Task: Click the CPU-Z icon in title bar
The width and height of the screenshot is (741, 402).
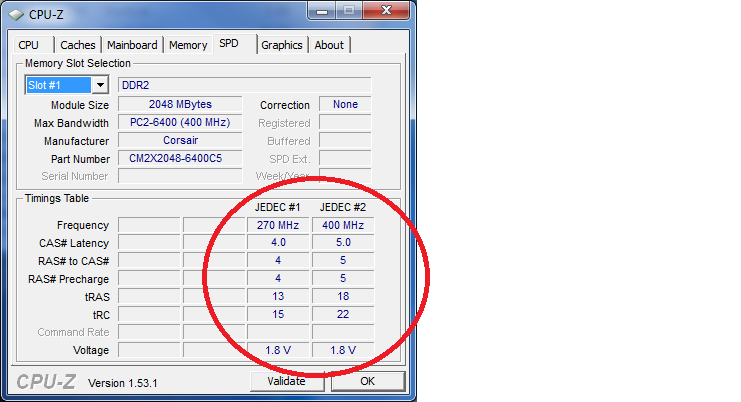Action: 15,14
